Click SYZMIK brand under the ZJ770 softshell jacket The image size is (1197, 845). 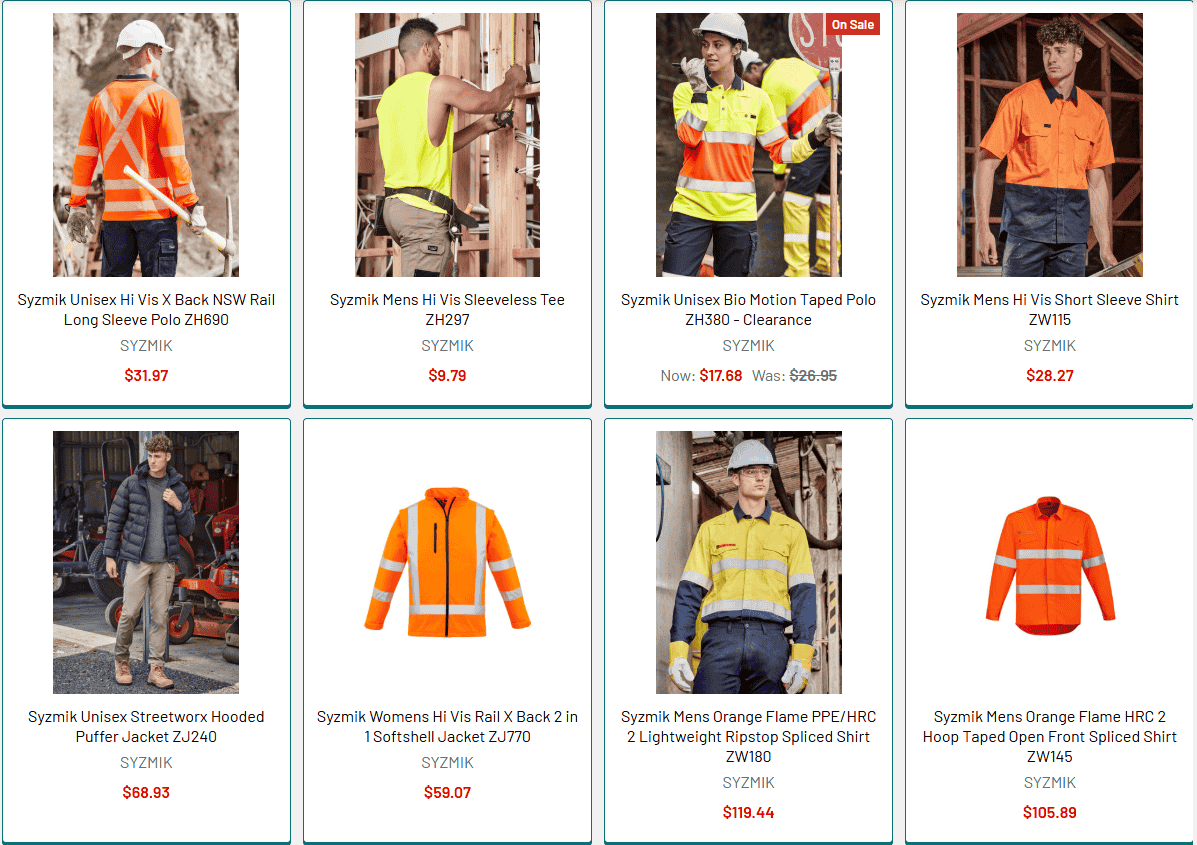447,763
